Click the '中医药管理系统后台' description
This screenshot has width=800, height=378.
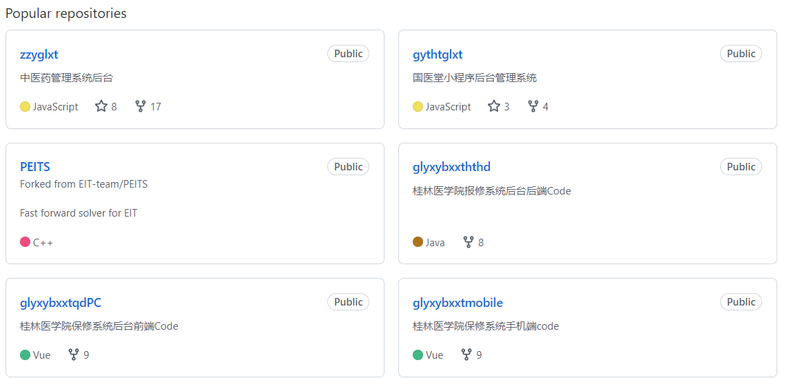[66, 78]
